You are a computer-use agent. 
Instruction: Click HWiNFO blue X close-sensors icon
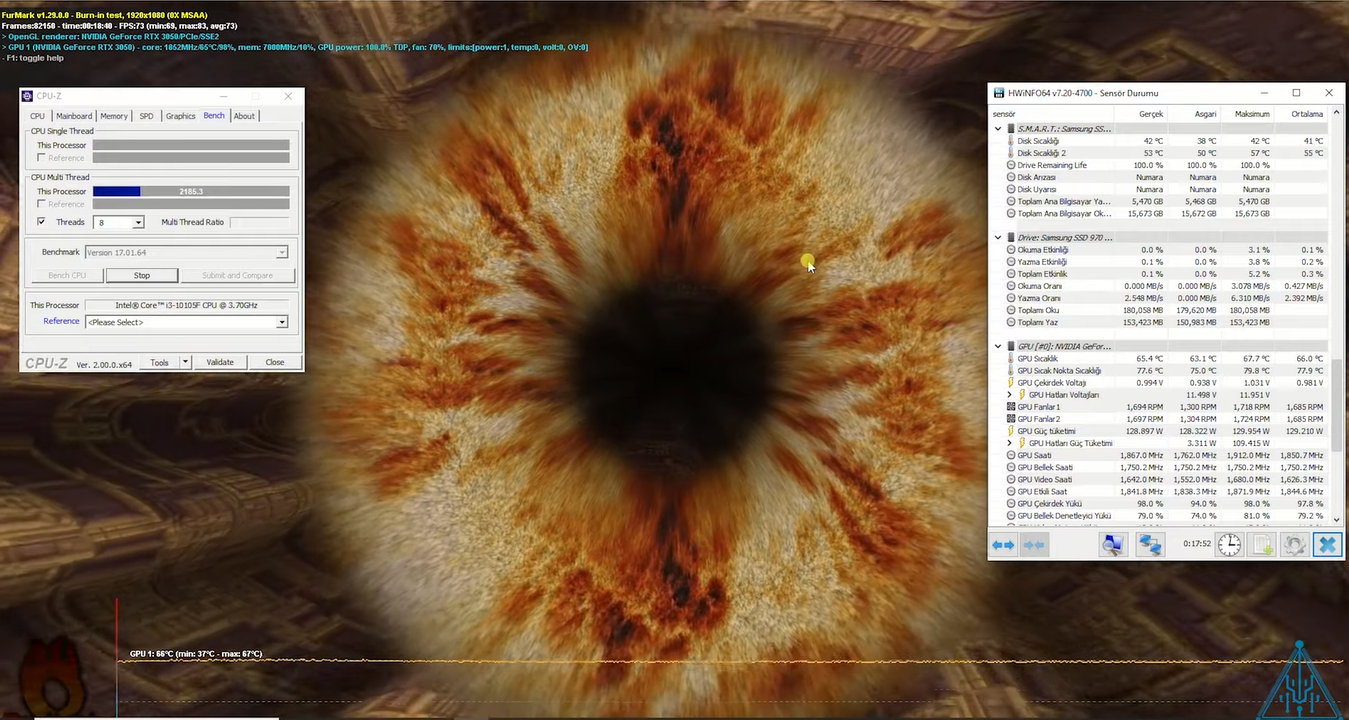1327,545
